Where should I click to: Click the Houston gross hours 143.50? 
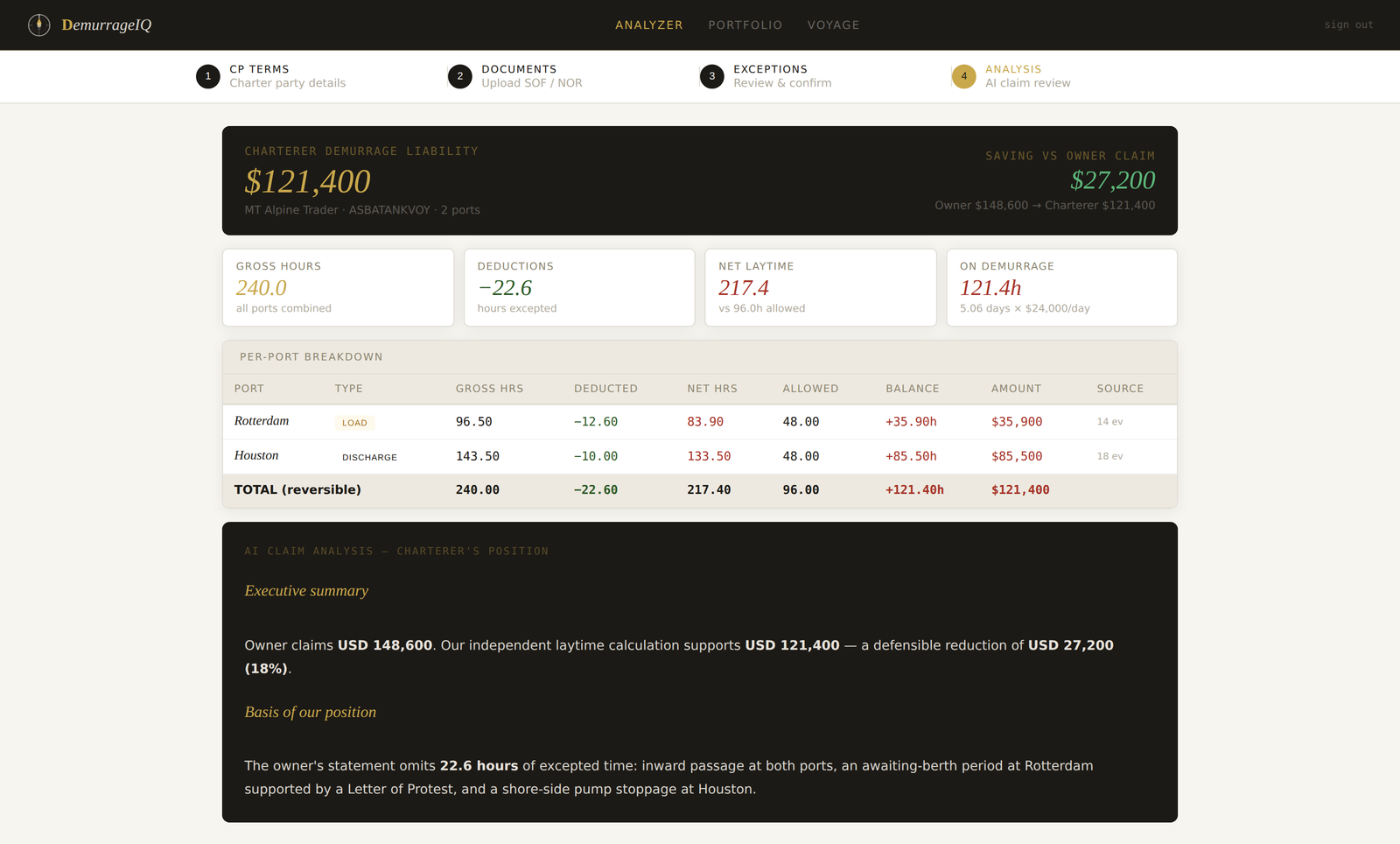[478, 456]
